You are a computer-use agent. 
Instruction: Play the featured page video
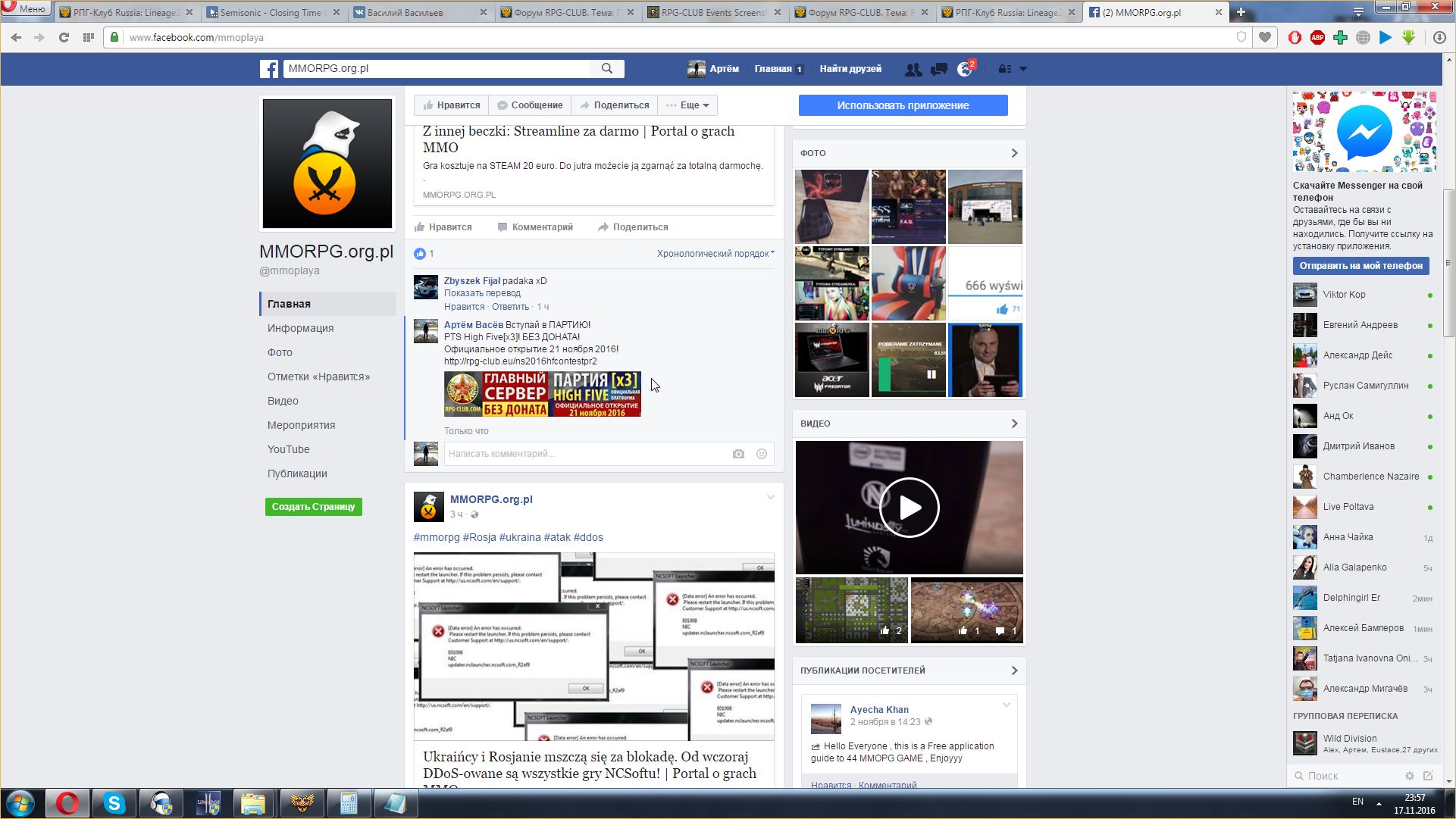click(x=909, y=508)
